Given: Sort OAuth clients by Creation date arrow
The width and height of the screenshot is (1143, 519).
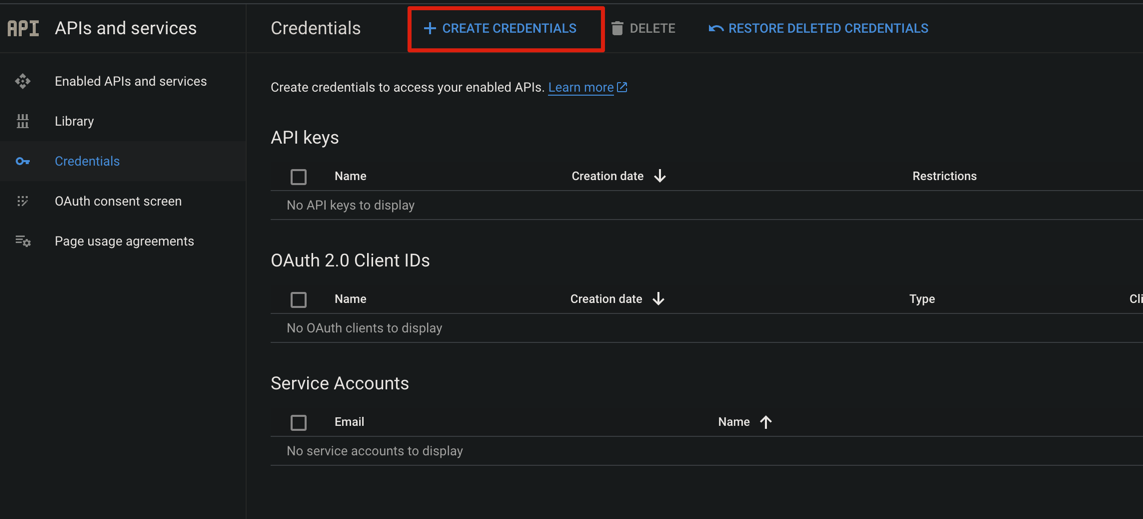Looking at the screenshot, I should click(659, 299).
